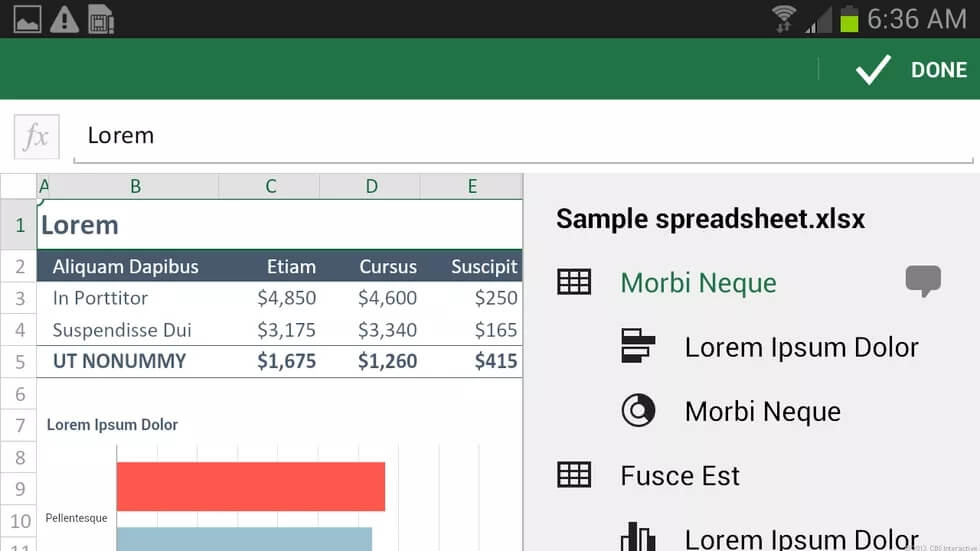Select the $3,340 cell
Screen dimensions: 980x551
click(370, 330)
